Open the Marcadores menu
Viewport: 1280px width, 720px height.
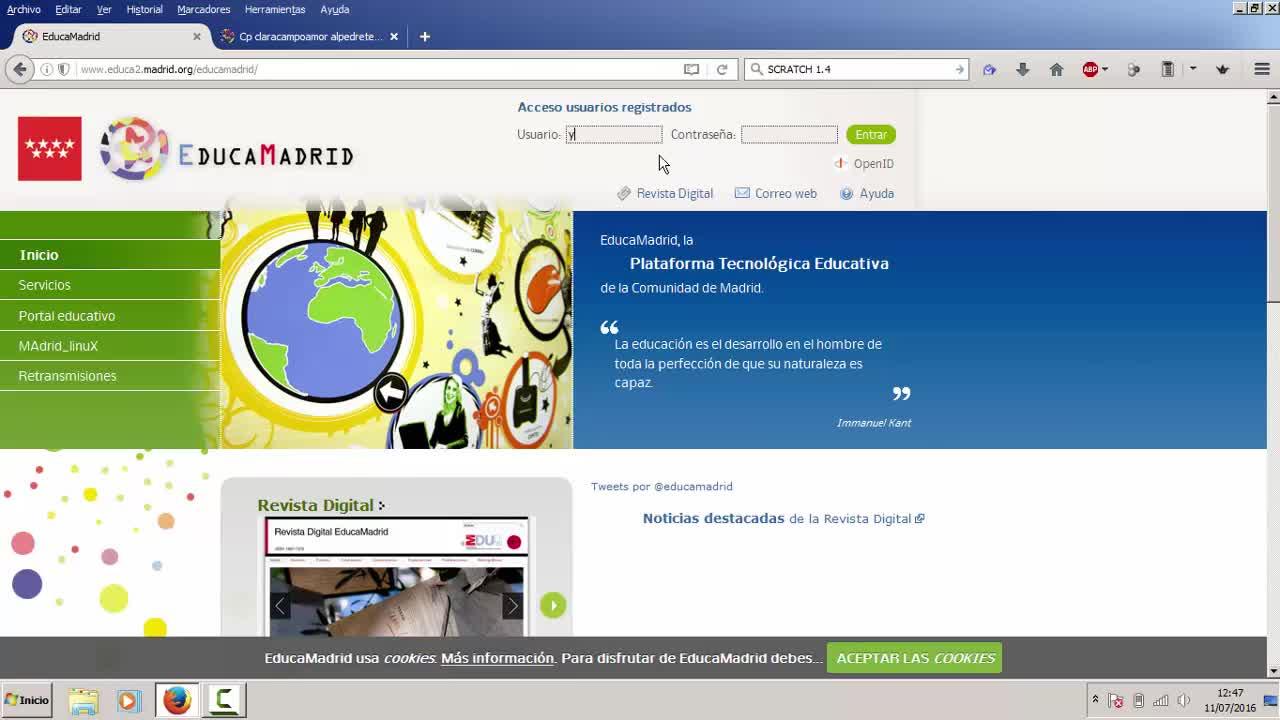click(203, 9)
